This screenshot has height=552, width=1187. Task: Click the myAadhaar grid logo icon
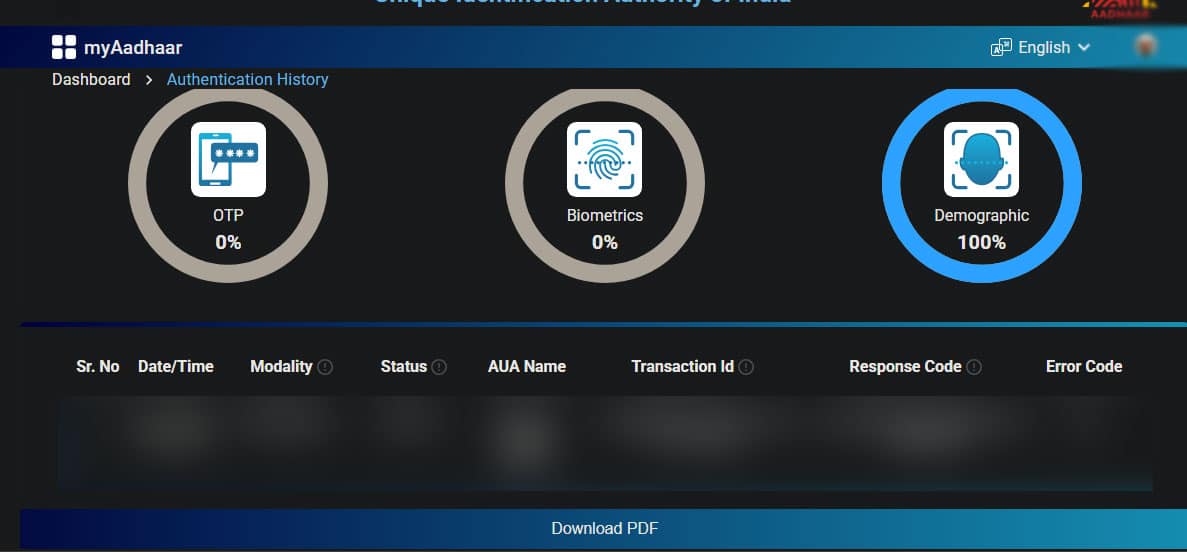click(x=64, y=47)
